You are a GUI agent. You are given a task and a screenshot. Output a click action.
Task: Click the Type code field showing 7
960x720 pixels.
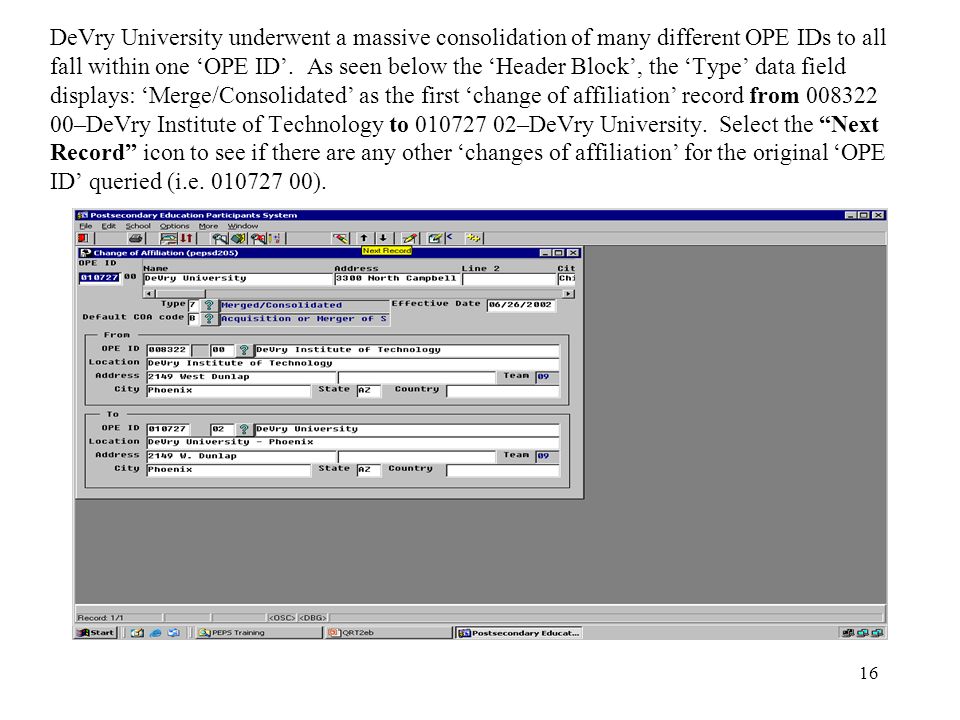click(193, 305)
